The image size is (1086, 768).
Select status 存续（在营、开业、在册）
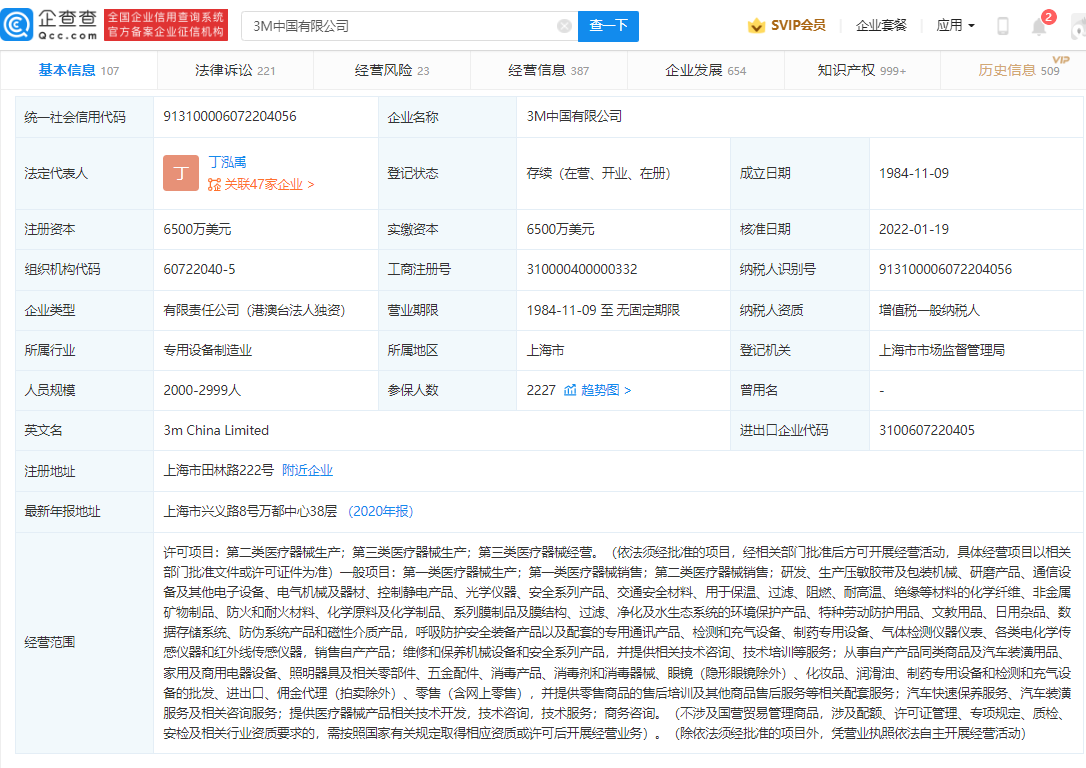coord(598,173)
